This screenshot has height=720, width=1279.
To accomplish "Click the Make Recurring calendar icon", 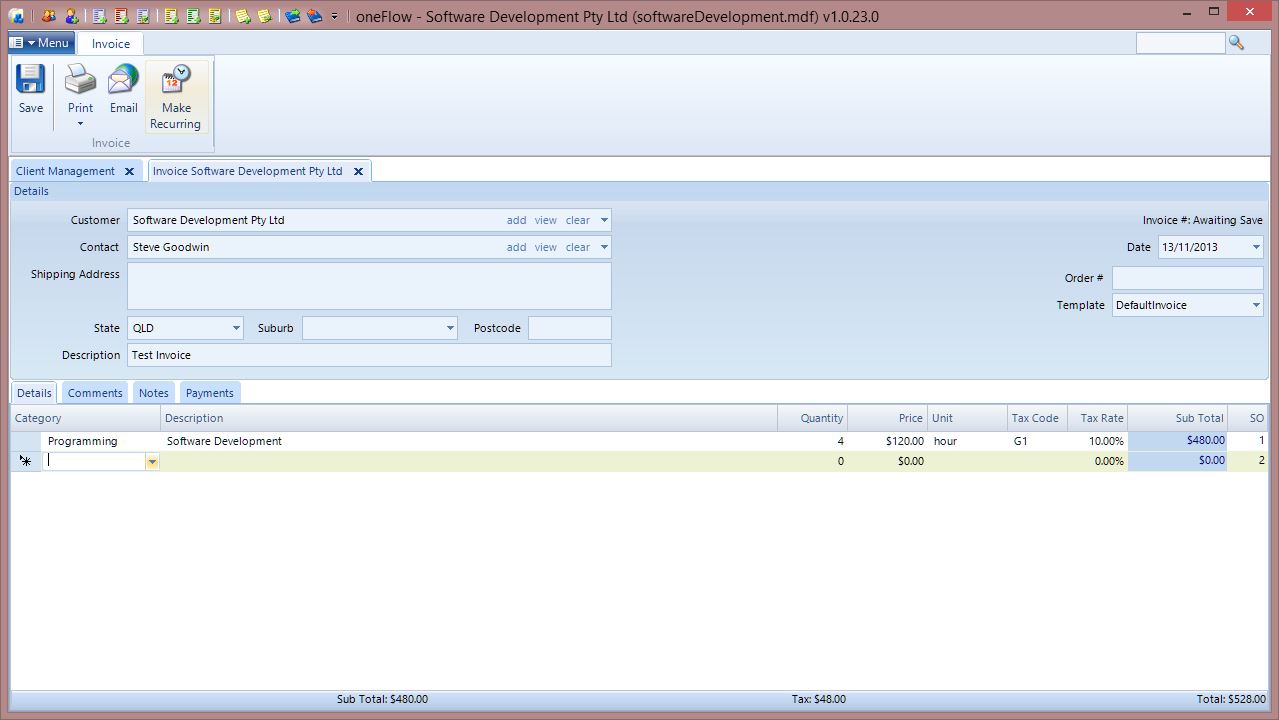I will point(176,79).
